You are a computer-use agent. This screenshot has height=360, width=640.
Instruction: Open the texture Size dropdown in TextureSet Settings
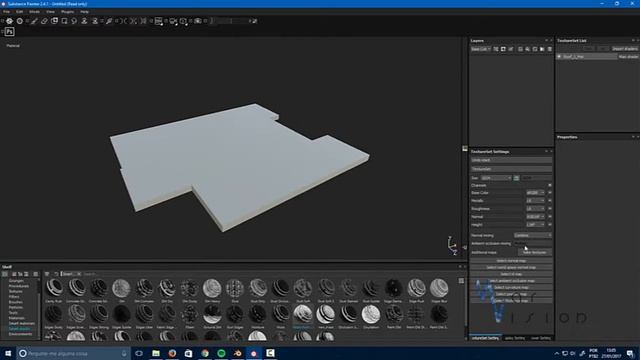coord(496,178)
